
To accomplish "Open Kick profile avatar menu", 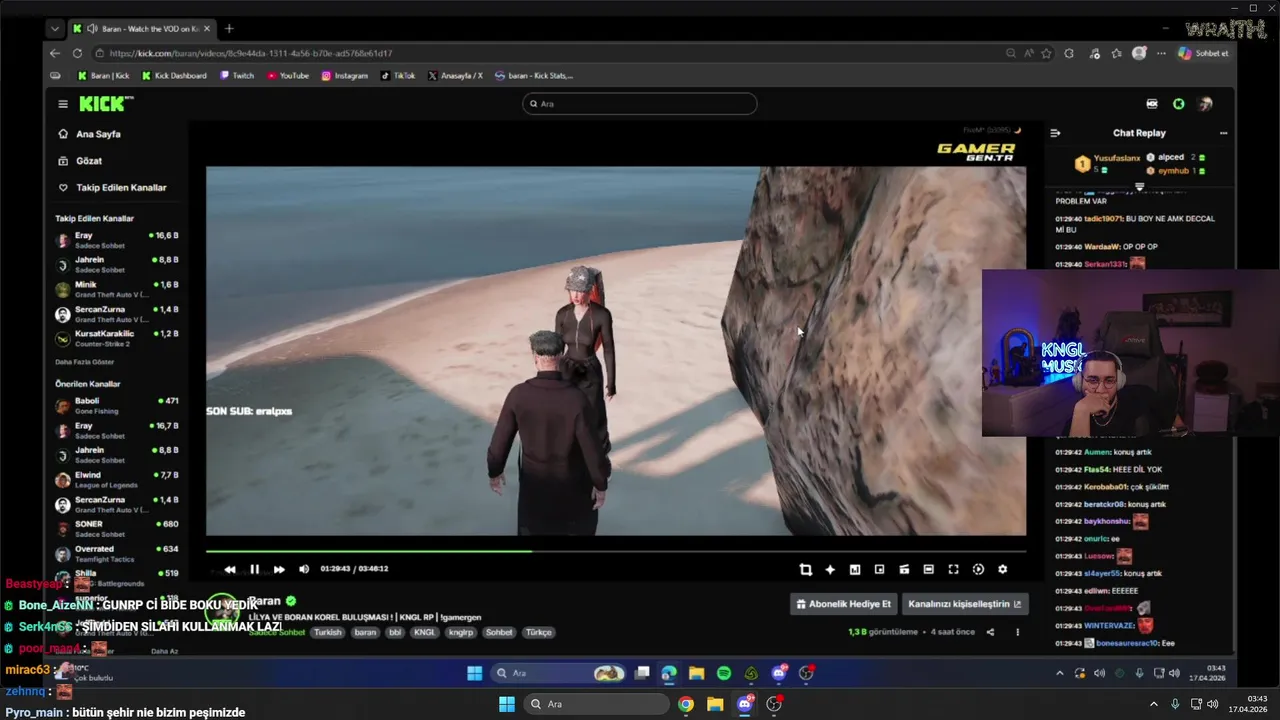I will tap(1206, 104).
